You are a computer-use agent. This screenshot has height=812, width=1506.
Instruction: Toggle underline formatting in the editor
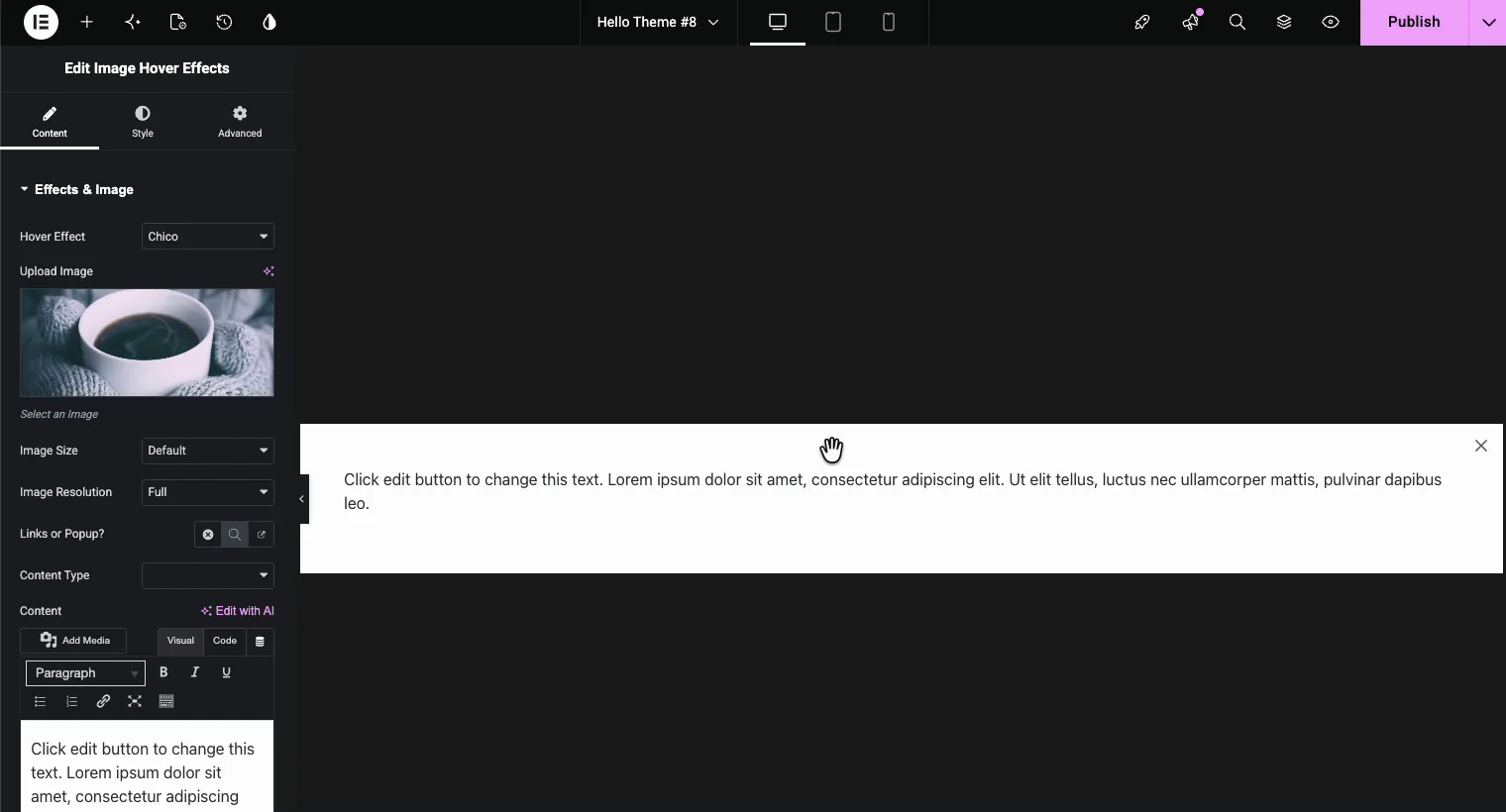coord(226,672)
